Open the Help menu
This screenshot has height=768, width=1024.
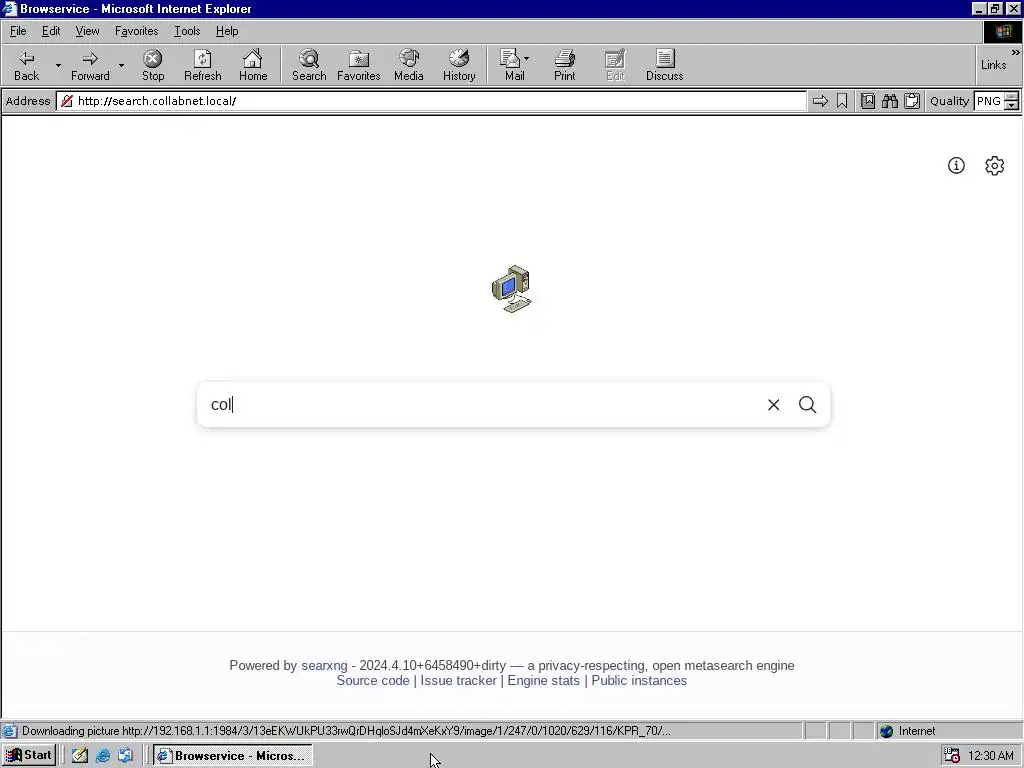coord(227,31)
